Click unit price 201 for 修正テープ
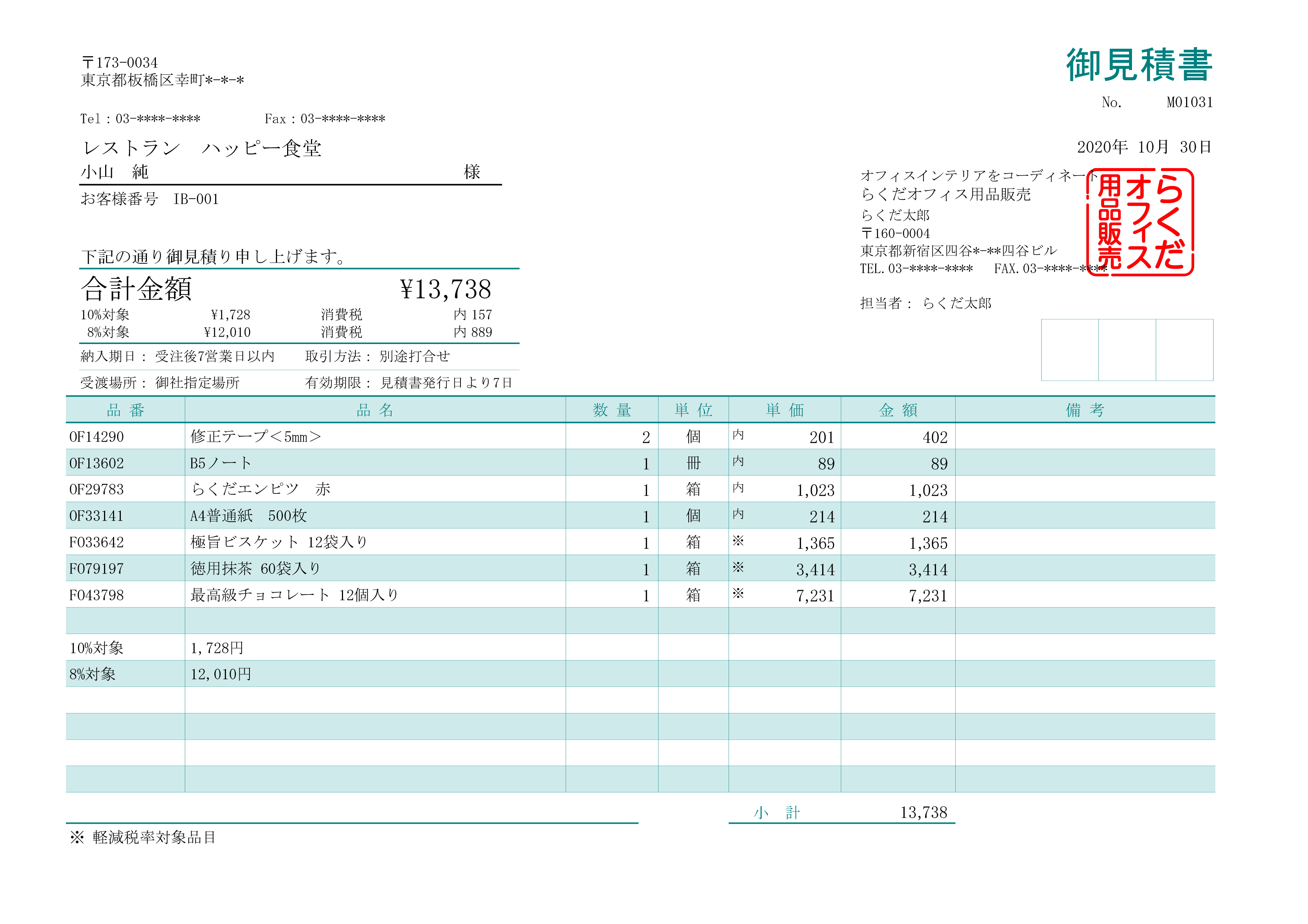 pos(821,438)
